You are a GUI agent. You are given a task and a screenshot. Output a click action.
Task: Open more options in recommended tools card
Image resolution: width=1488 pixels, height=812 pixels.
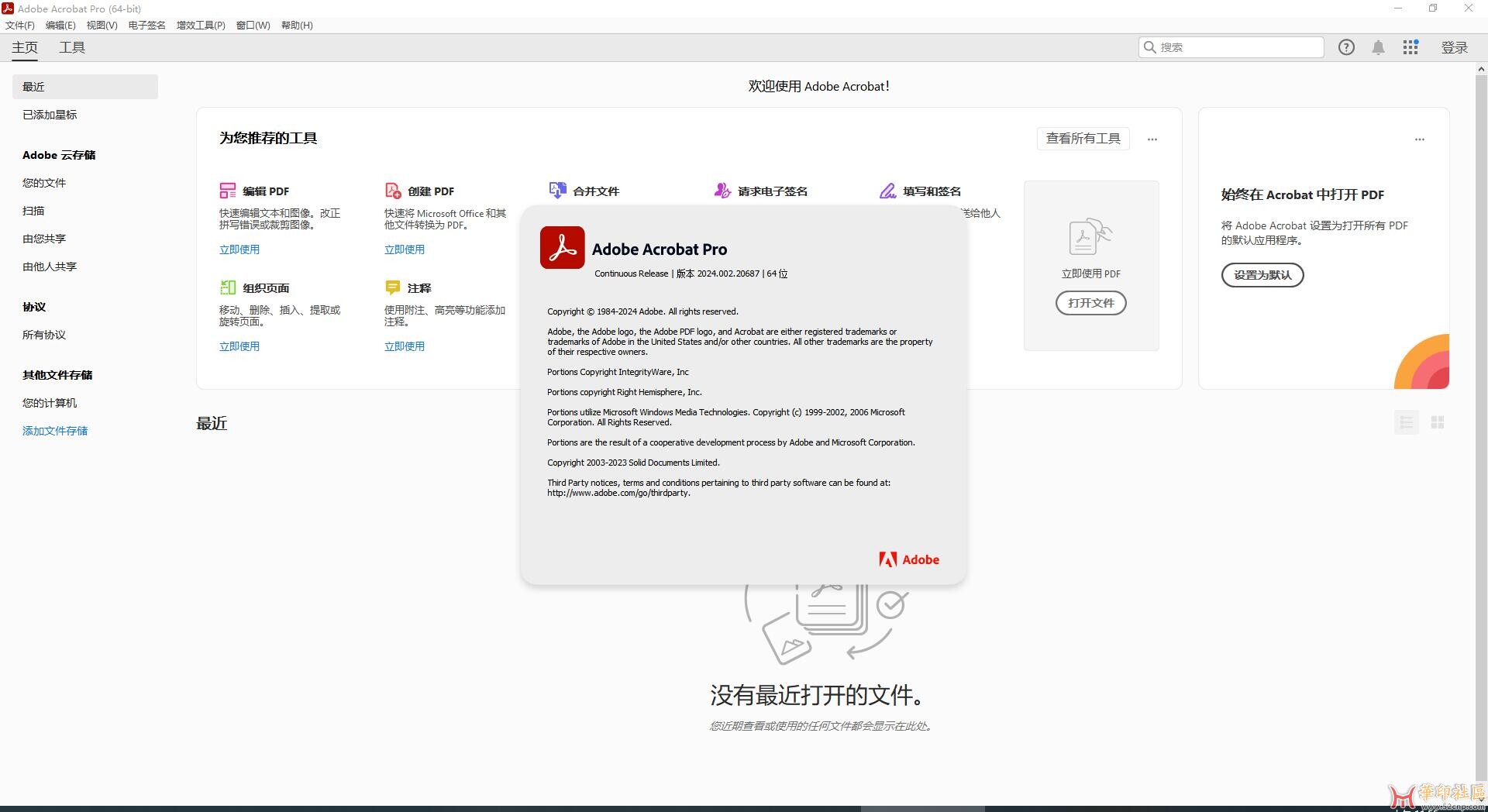point(1152,139)
